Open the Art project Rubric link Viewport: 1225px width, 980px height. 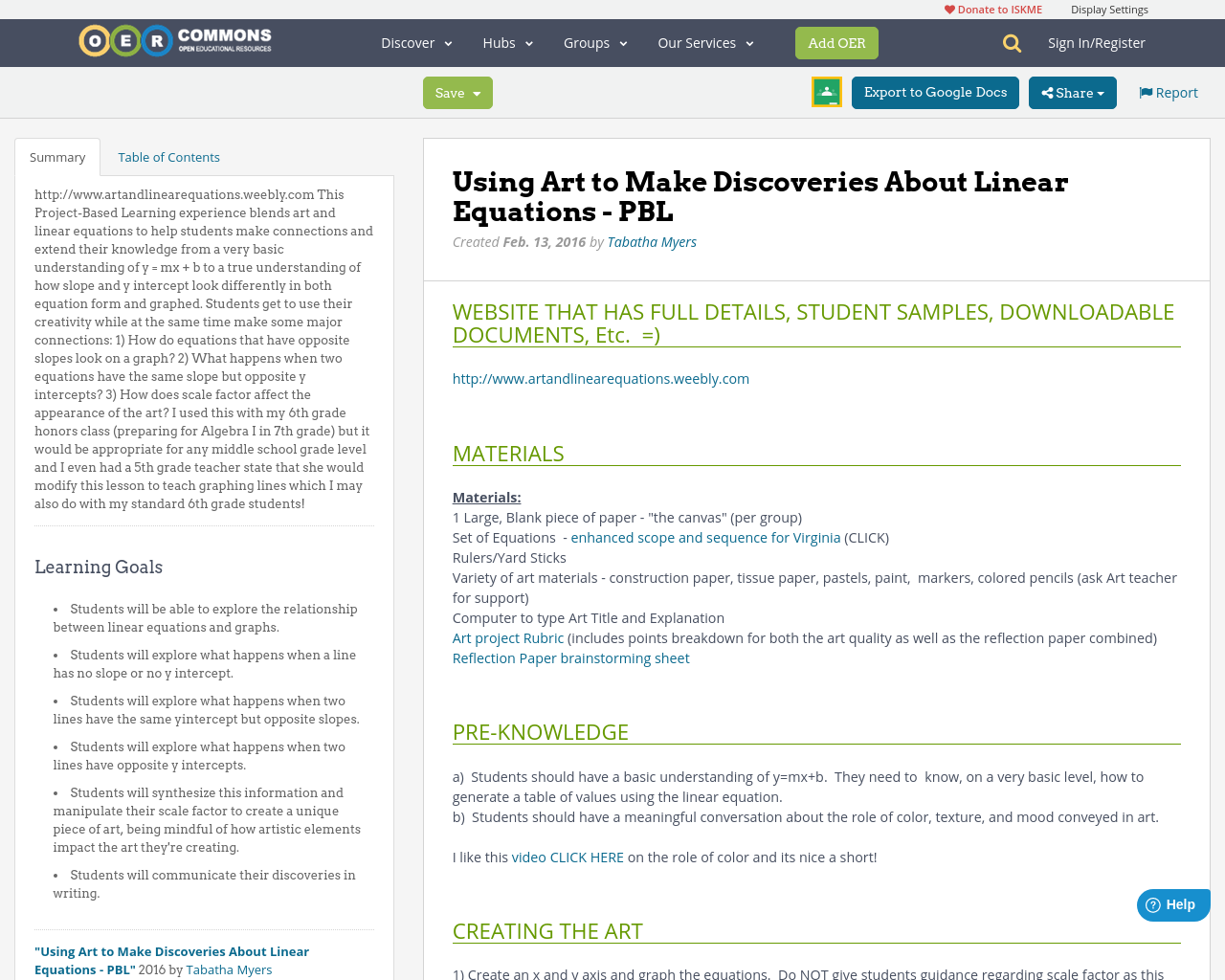(x=507, y=636)
